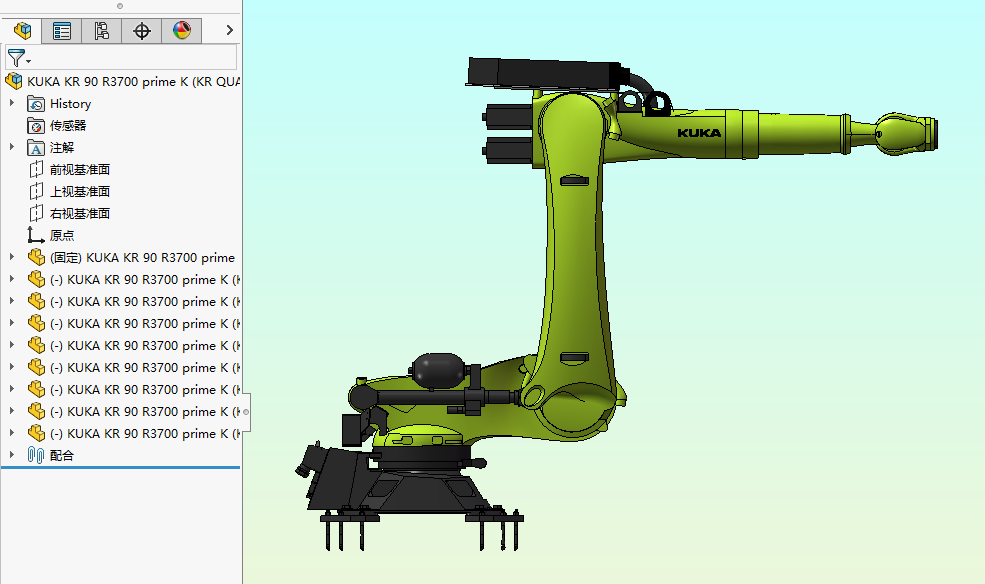This screenshot has height=584, width=985.
Task: Expand the (-) KUKA component directly below the fixed one
Action: point(11,279)
